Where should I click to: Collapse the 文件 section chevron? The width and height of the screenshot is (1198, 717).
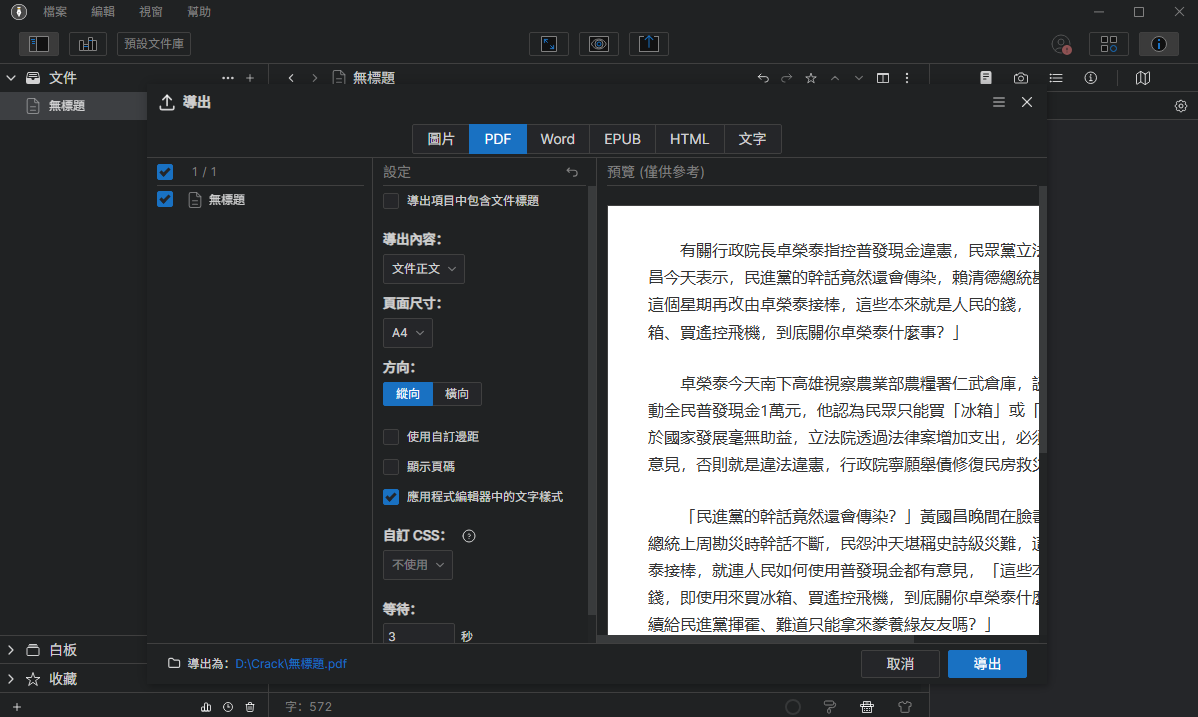(x=11, y=78)
